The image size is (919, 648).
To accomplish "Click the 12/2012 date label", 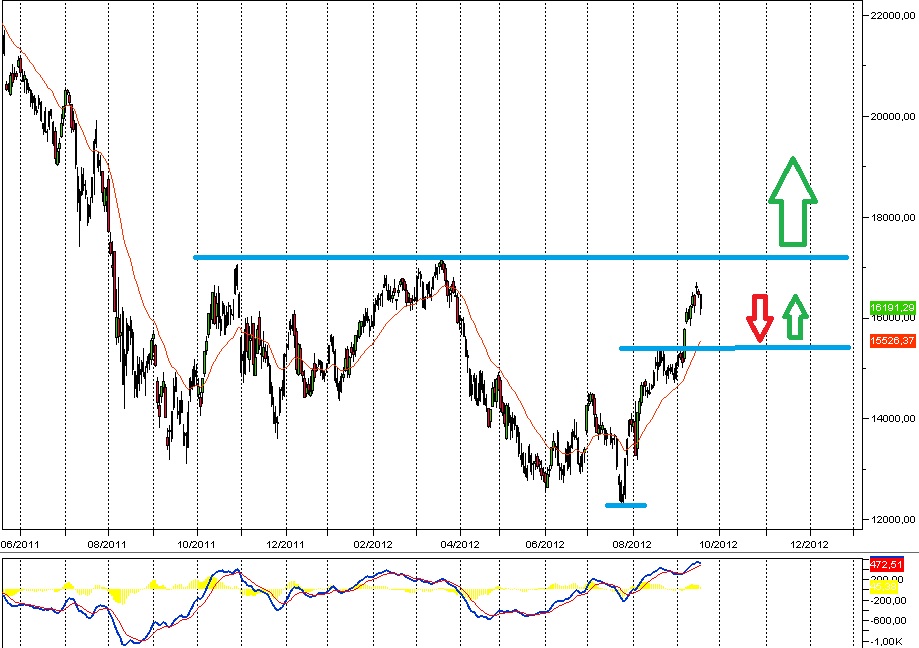I will [808, 544].
